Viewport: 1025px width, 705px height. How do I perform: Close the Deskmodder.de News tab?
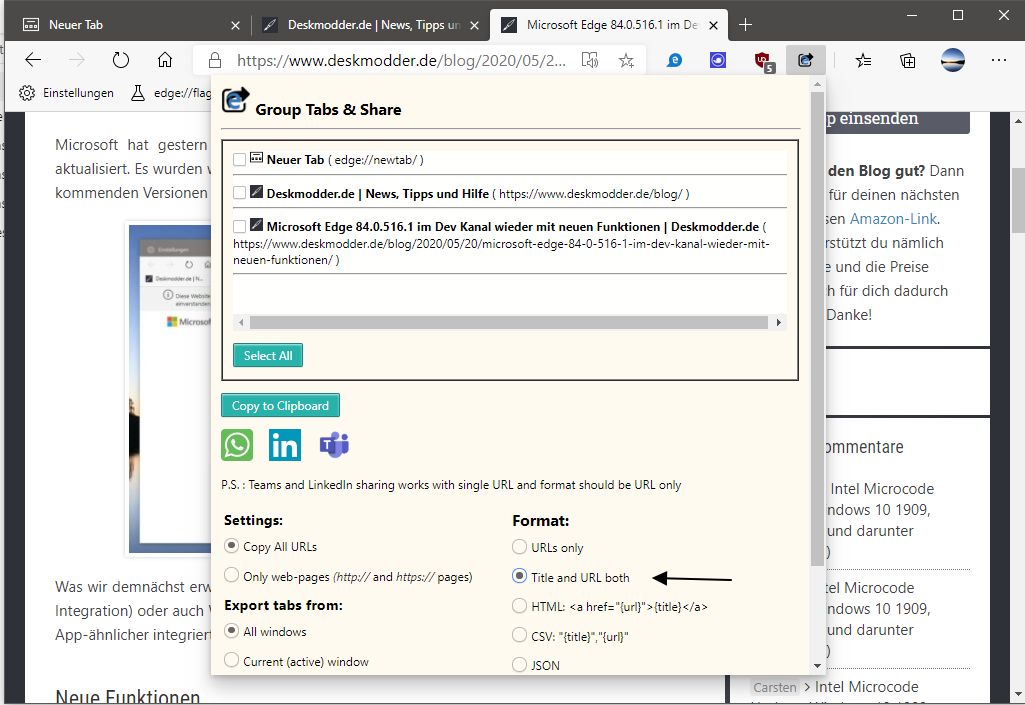[x=475, y=26]
